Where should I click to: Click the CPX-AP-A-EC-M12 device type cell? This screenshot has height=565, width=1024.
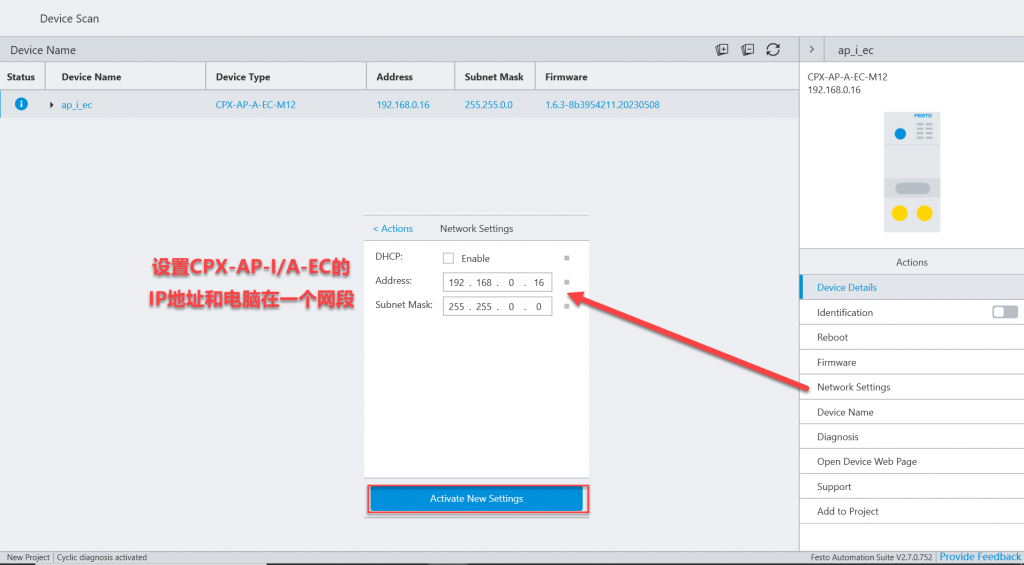tap(255, 105)
